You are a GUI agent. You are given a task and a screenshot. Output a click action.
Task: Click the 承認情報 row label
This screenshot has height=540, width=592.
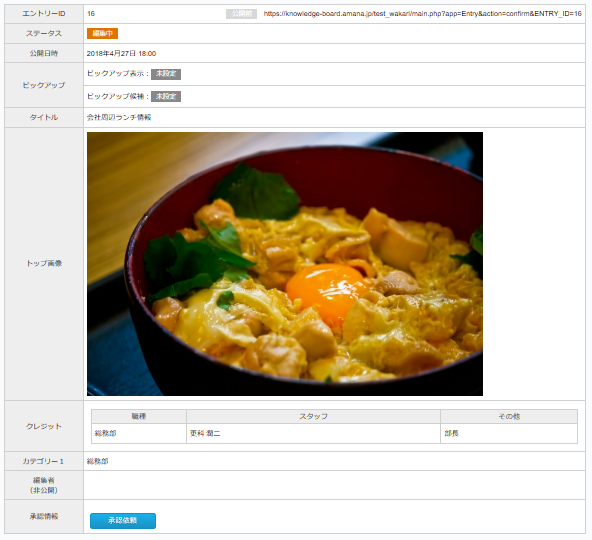click(44, 516)
